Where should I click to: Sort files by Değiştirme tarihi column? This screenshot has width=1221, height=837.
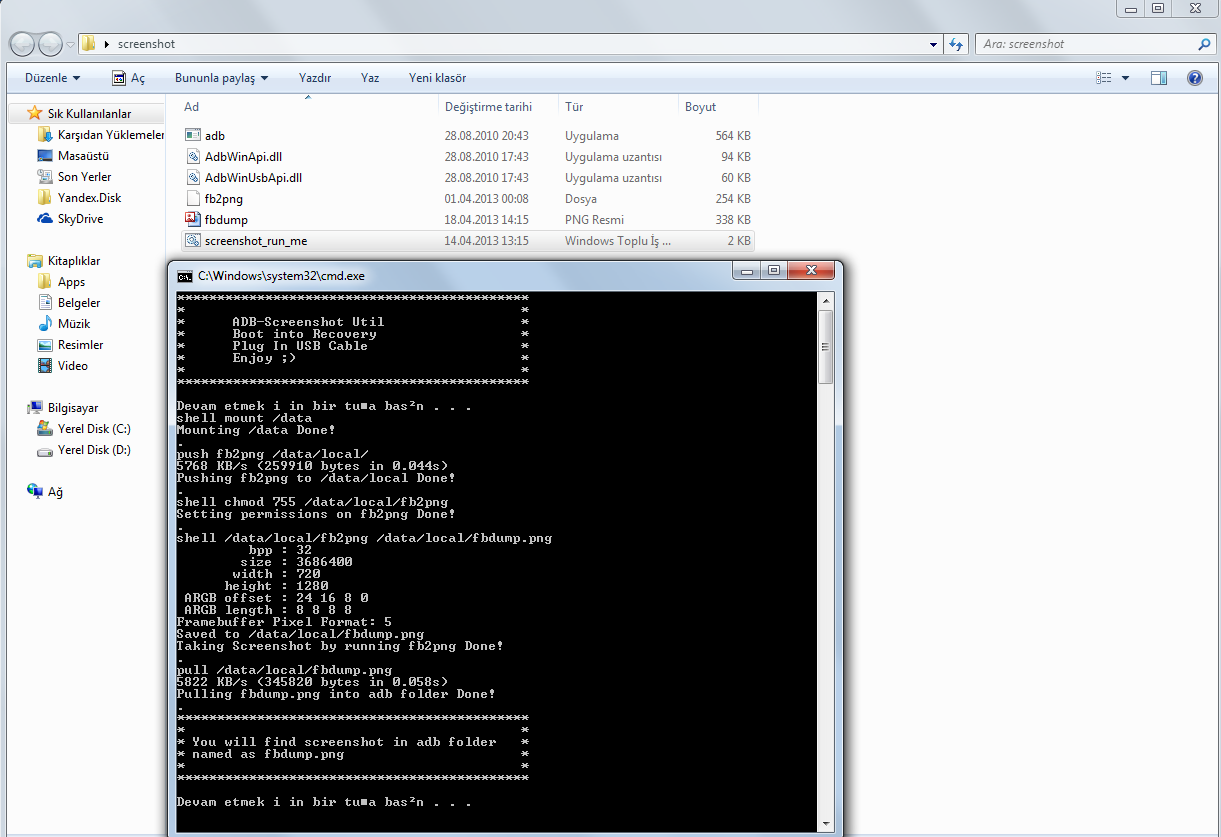[x=488, y=107]
